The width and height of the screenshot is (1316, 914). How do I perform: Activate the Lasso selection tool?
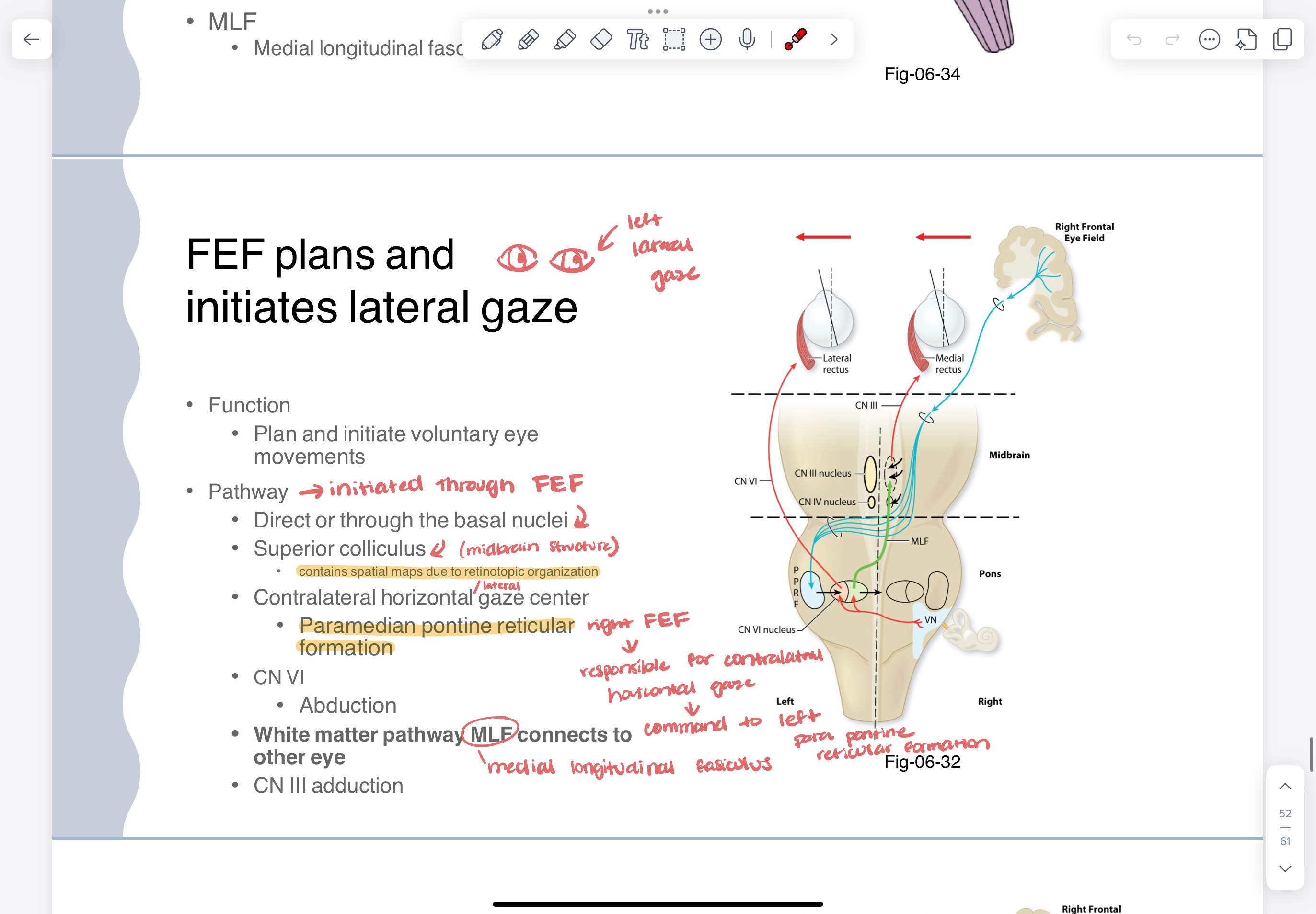(674, 39)
